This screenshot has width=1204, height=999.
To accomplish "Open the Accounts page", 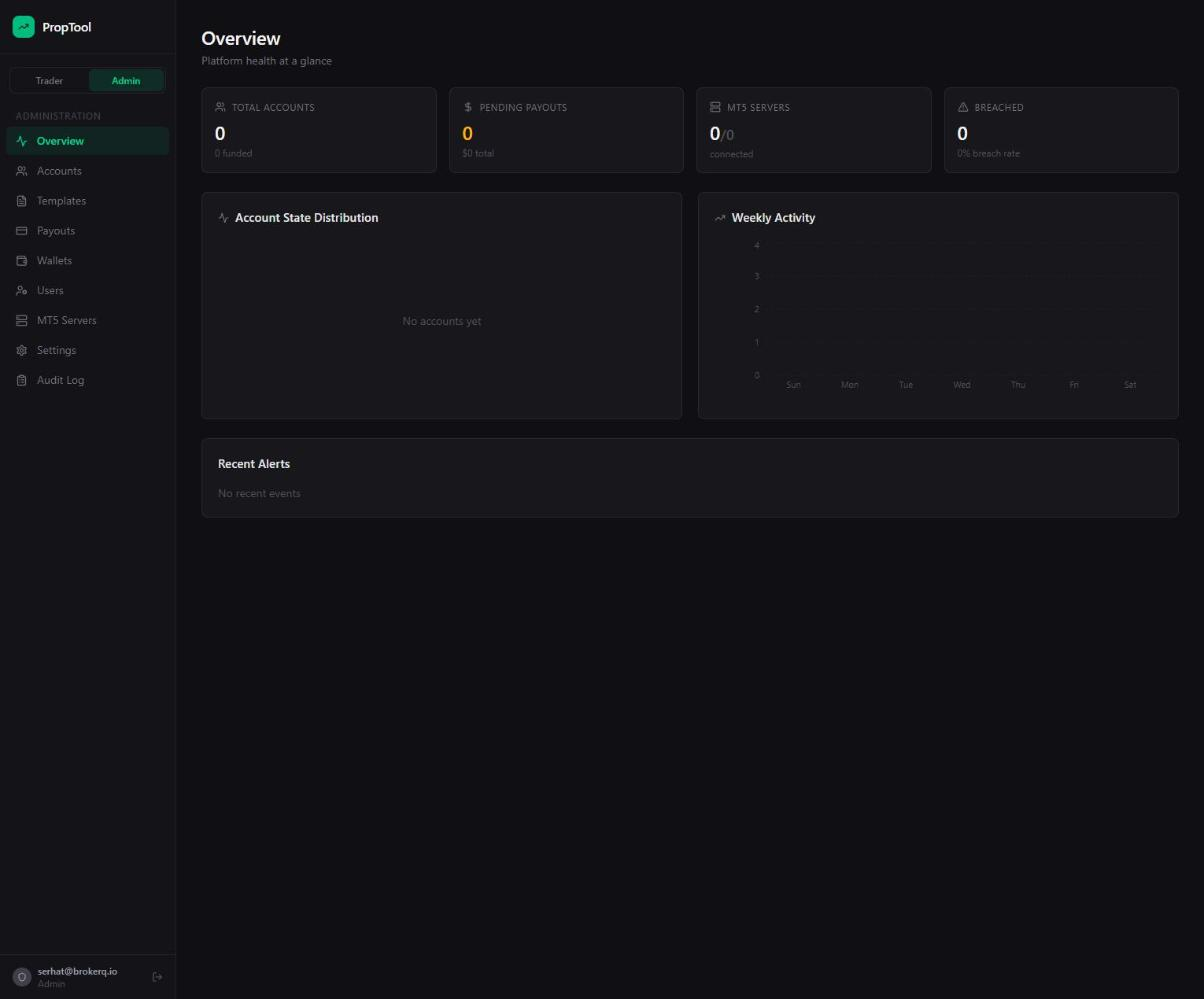I will 88,171.
